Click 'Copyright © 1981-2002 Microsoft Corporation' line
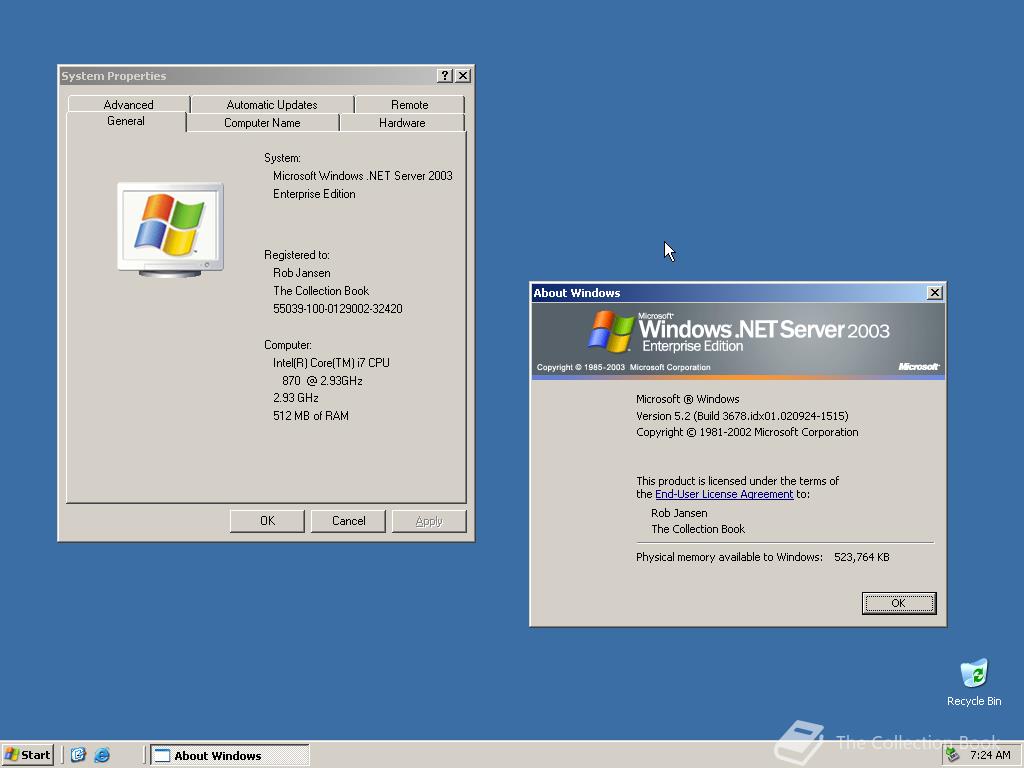Screen dimensions: 1024x768 [x=747, y=432]
